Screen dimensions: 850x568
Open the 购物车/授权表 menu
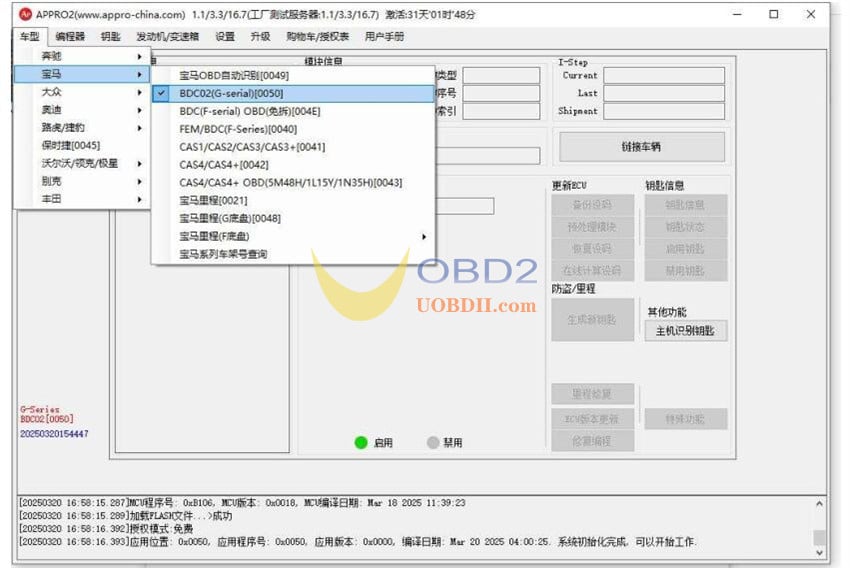(317, 37)
